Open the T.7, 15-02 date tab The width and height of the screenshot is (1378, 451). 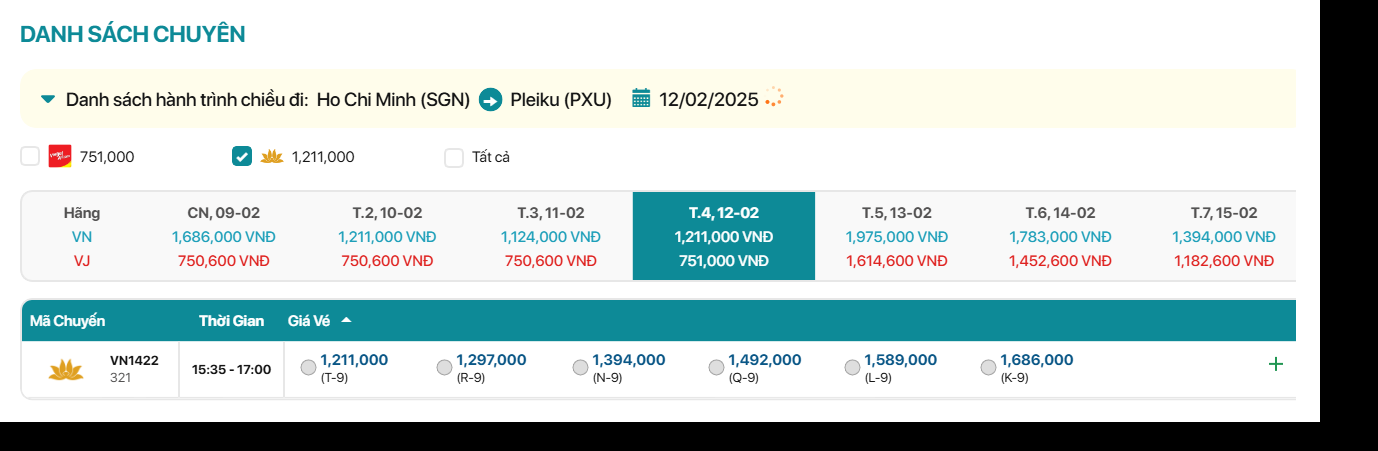(1224, 236)
